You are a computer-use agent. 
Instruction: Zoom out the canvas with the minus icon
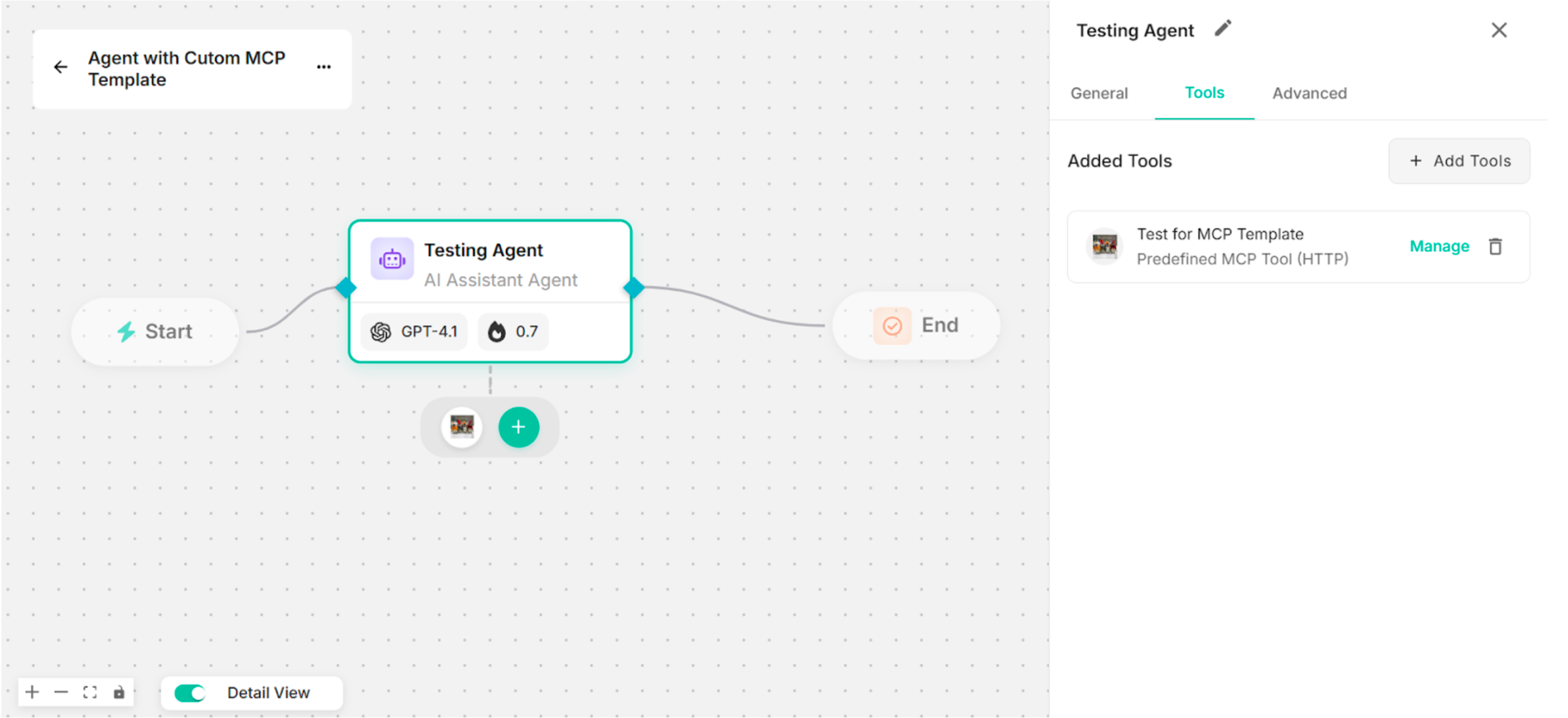tap(61, 692)
